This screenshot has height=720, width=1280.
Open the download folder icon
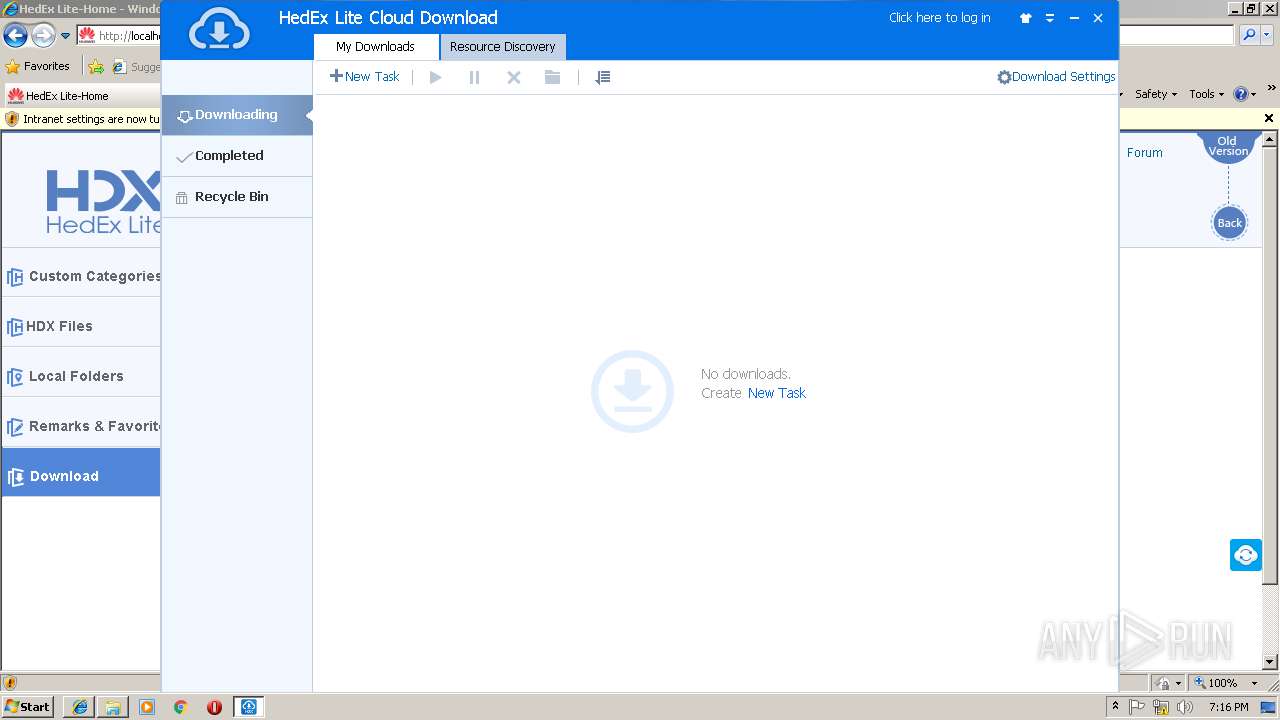552,77
